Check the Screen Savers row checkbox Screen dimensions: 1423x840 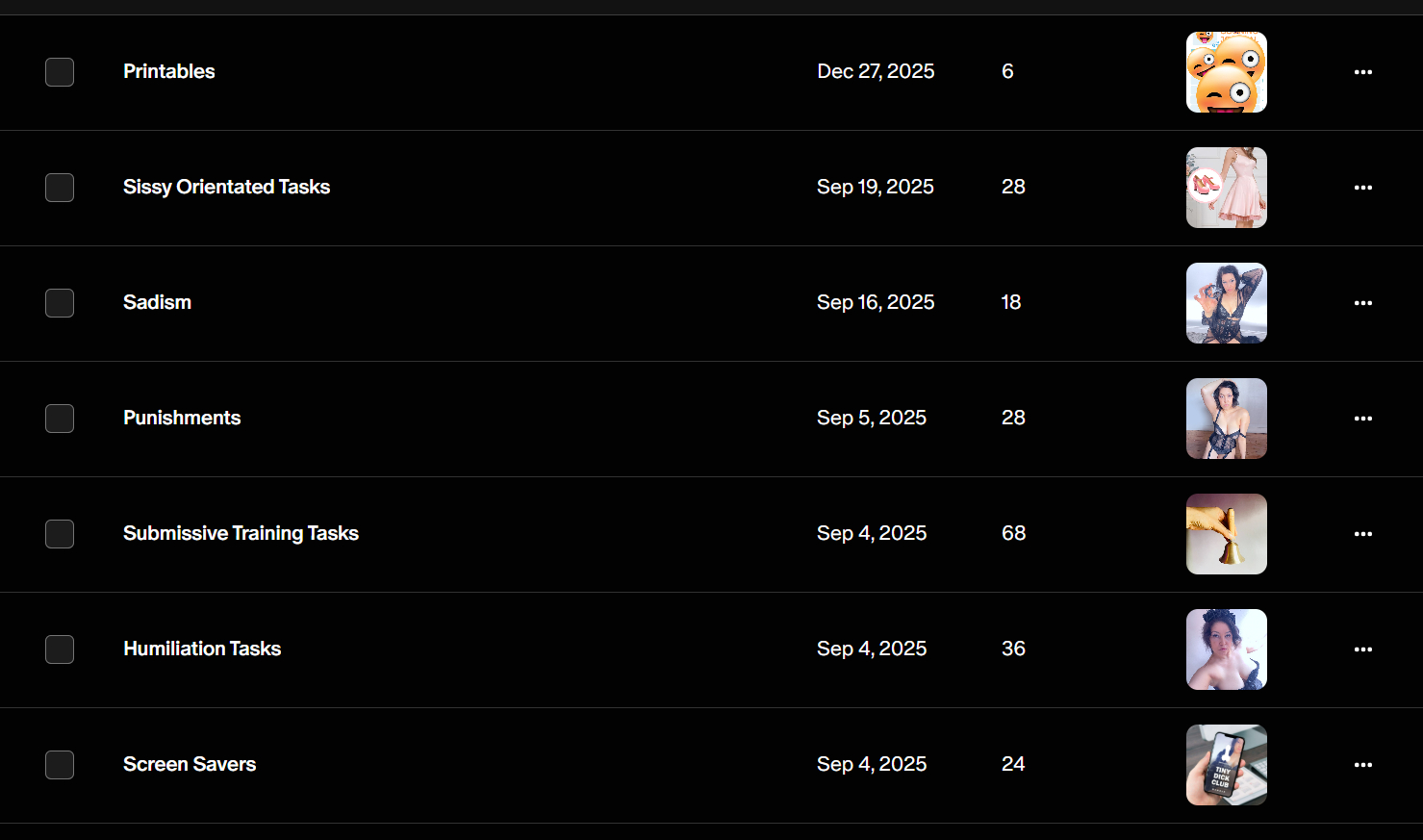[60, 765]
